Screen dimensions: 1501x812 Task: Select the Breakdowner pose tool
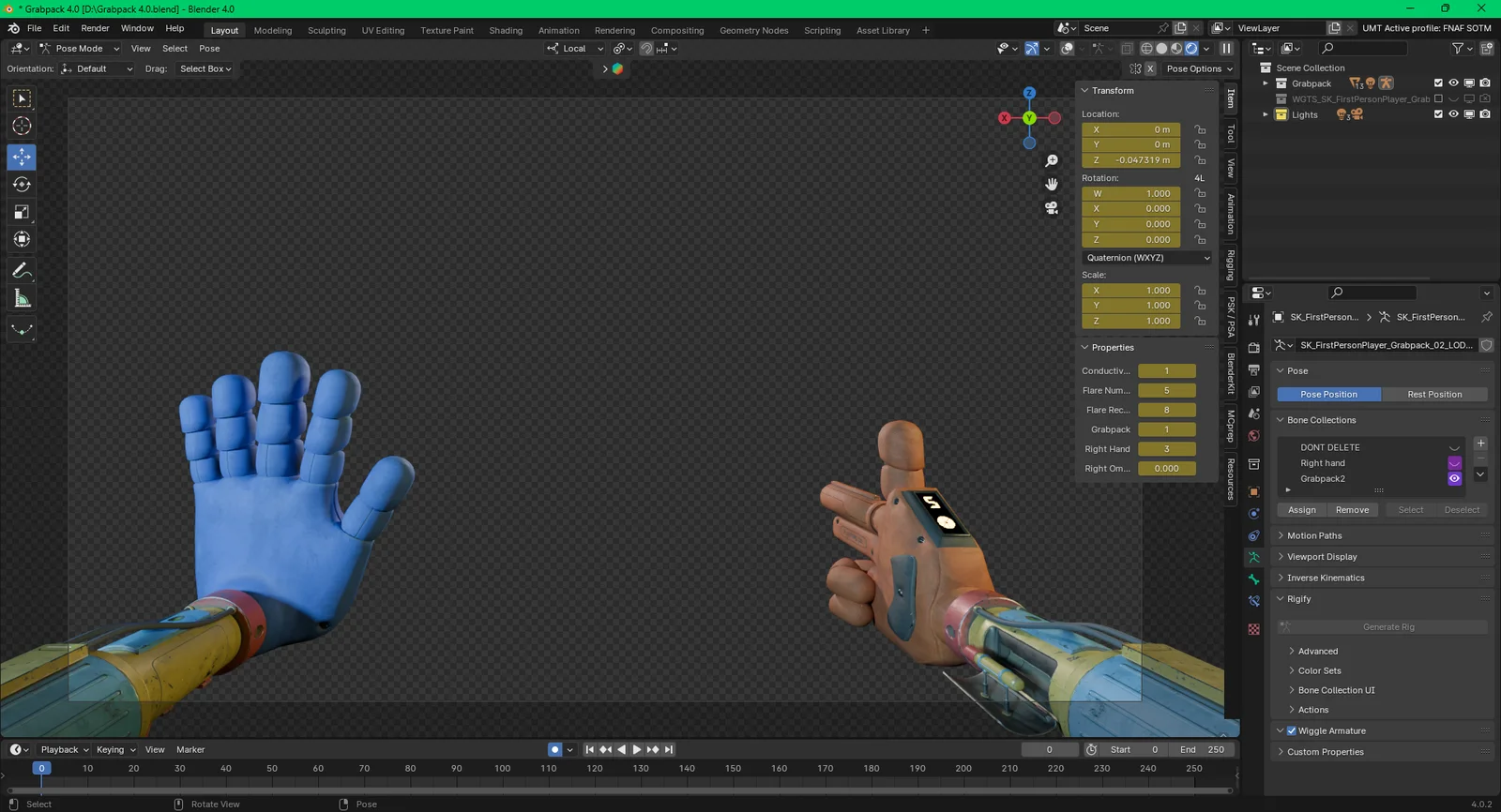(22, 329)
